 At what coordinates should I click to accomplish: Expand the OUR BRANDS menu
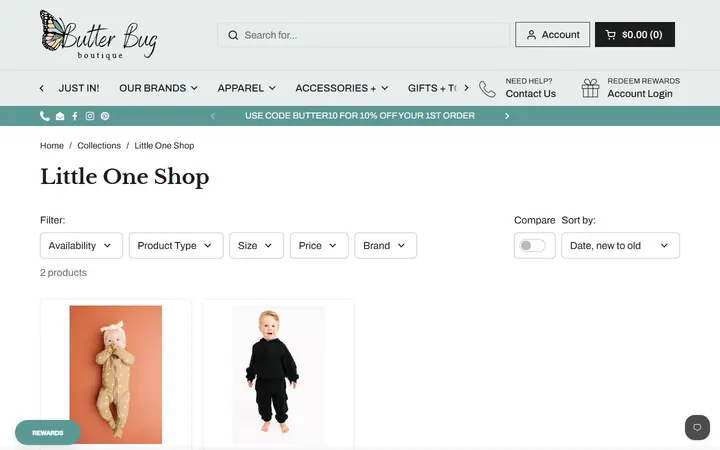coord(158,88)
